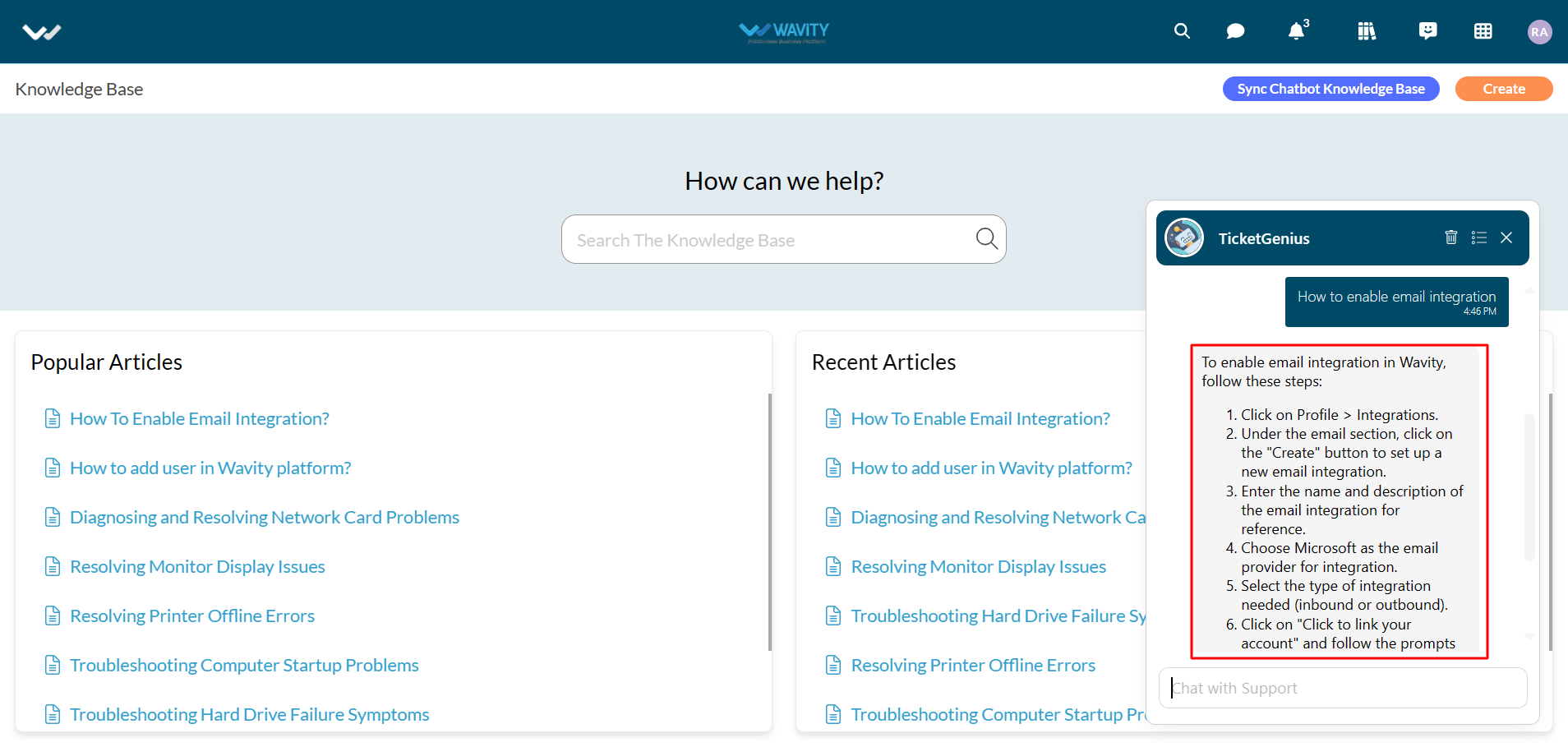The image size is (1568, 747).
Task: Click the TicketGenius bot avatar
Action: [x=1184, y=238]
